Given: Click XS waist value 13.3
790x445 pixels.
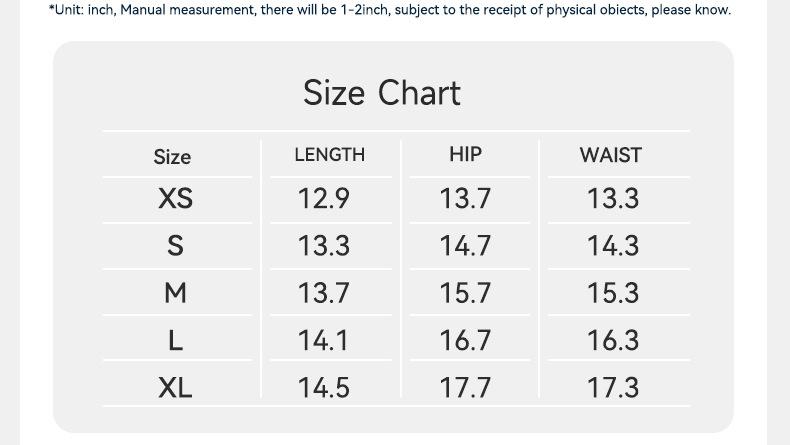Looking at the screenshot, I should pyautogui.click(x=613, y=198).
